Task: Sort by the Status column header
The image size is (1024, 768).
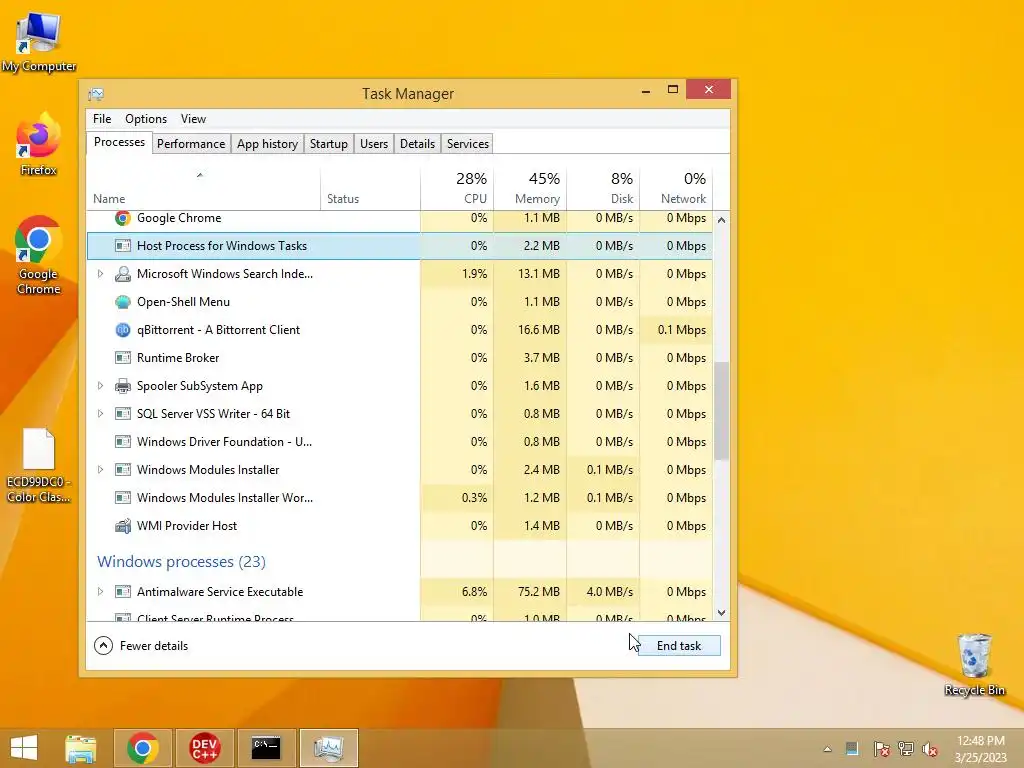Action: 370,189
